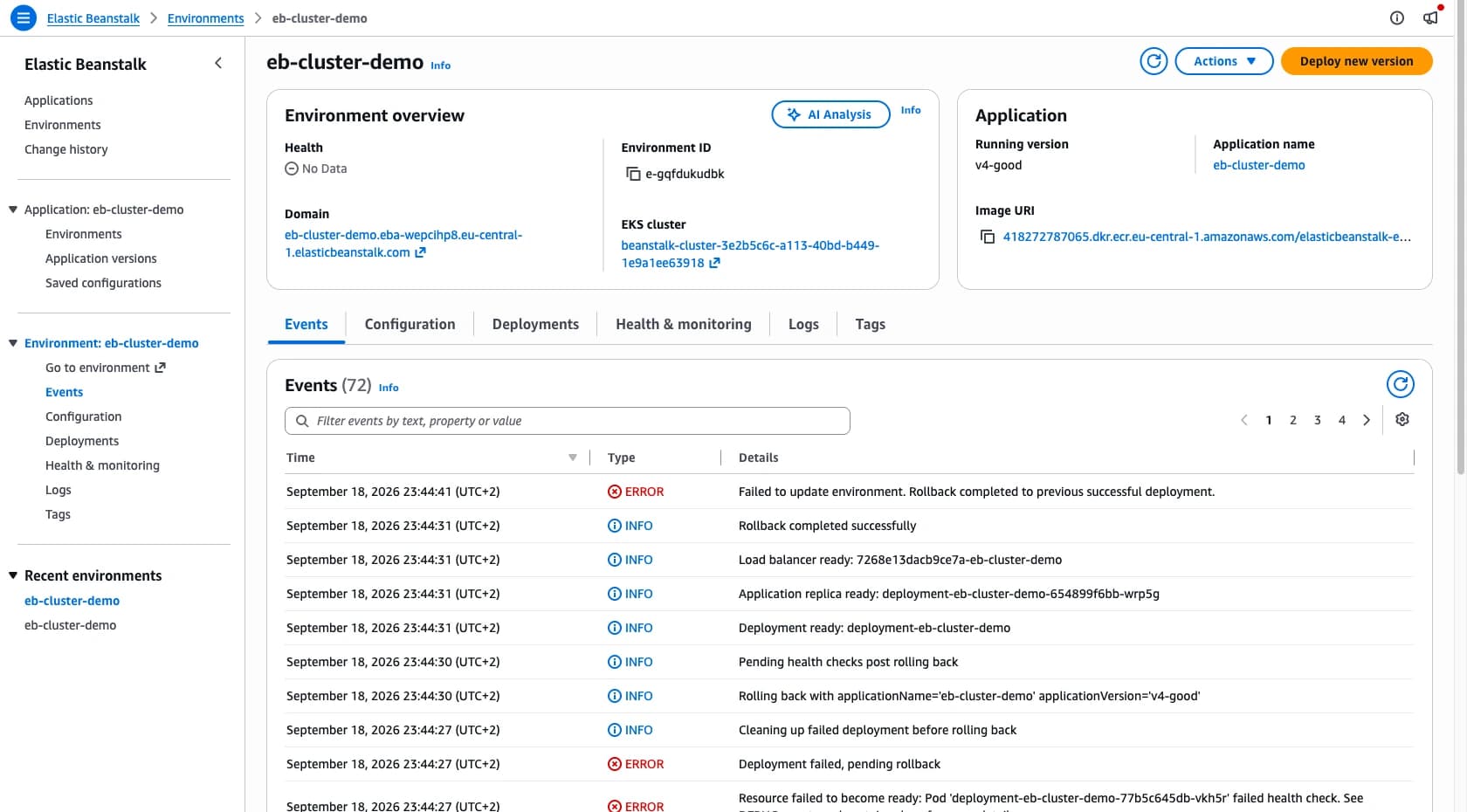Open the Deployments tab
Viewport: 1467px width, 812px height.
click(535, 324)
